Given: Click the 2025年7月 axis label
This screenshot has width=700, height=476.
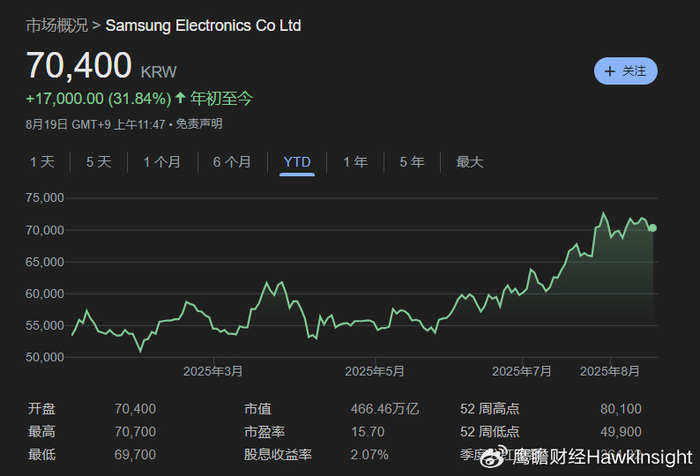Looking at the screenshot, I should coord(522,371).
